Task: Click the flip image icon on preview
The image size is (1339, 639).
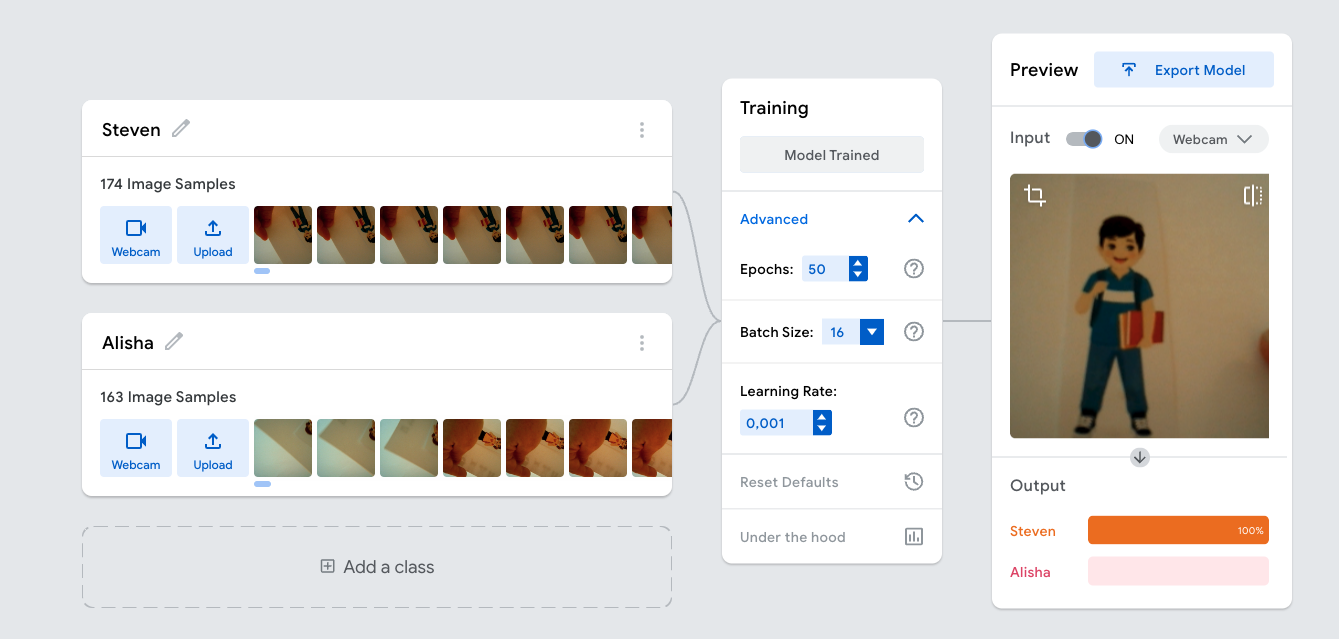Action: coord(1252,196)
